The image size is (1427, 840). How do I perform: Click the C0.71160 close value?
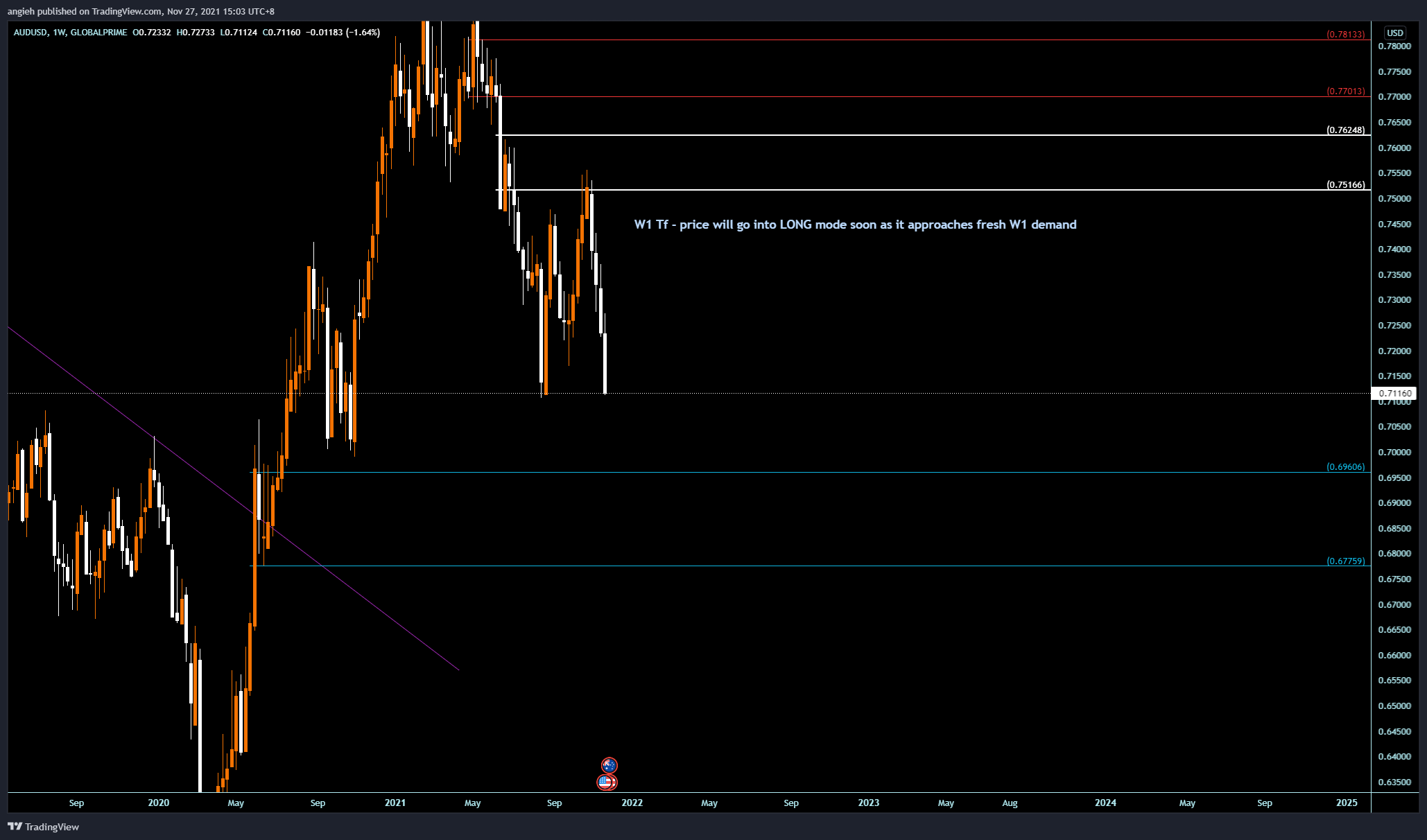(x=282, y=33)
